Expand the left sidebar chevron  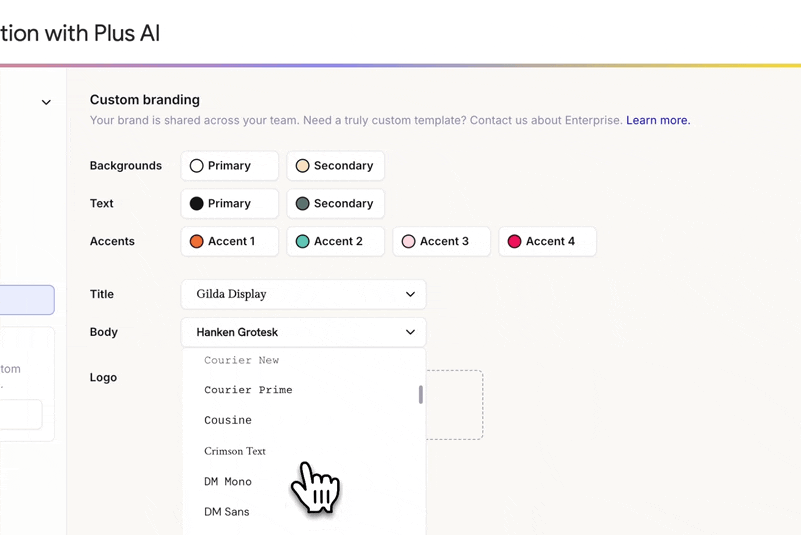(x=46, y=102)
